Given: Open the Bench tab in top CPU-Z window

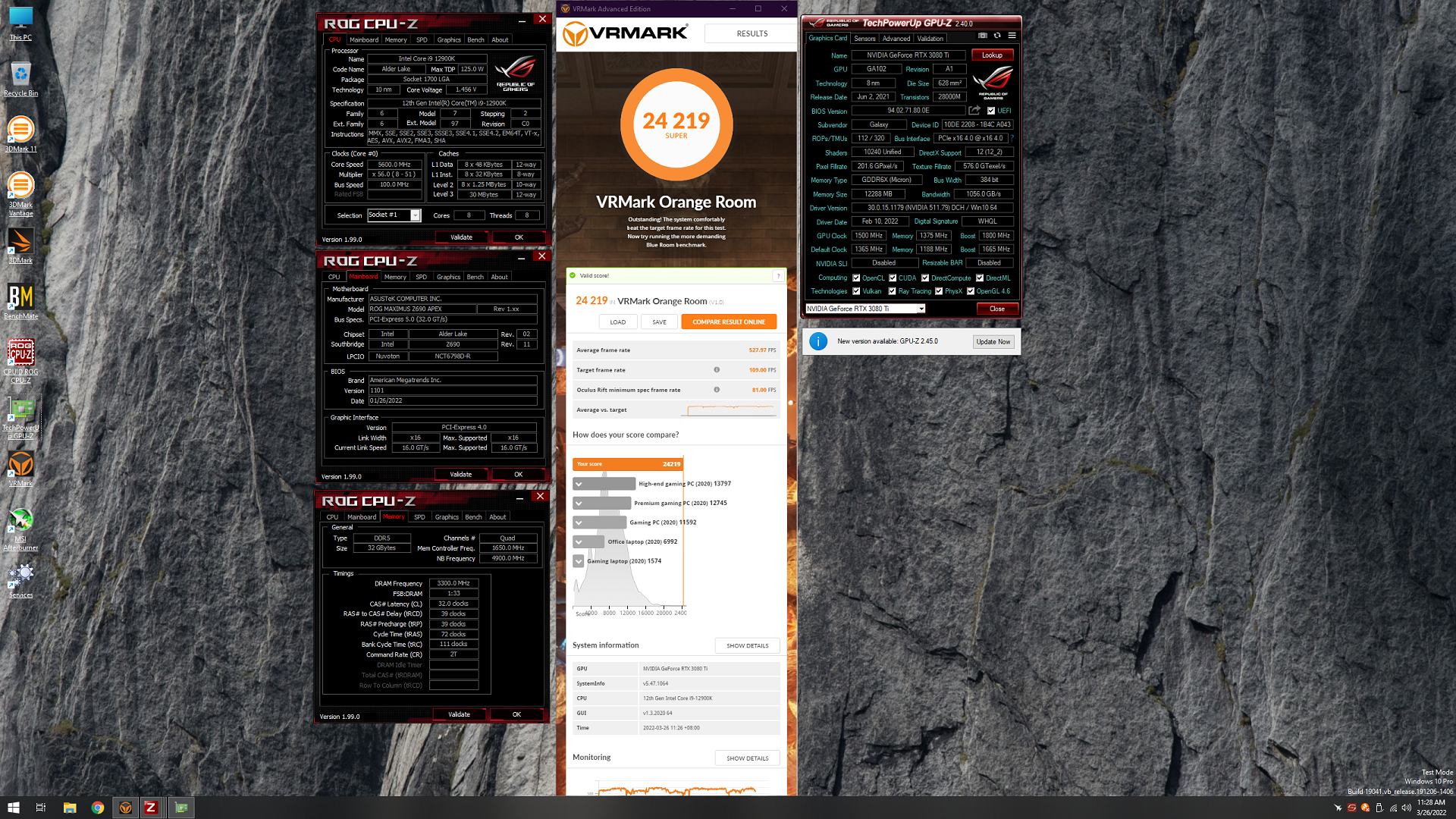Looking at the screenshot, I should tap(475, 40).
